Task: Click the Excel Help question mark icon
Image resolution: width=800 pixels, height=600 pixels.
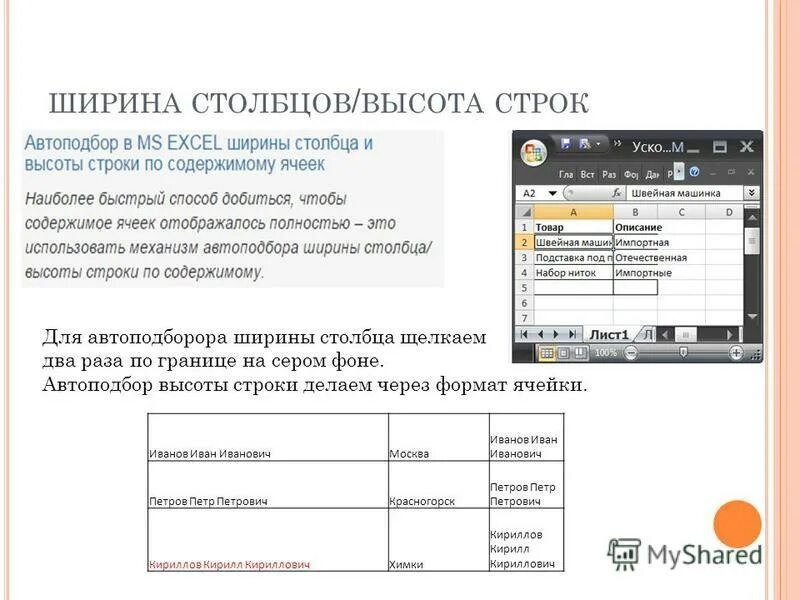Action: point(695,172)
